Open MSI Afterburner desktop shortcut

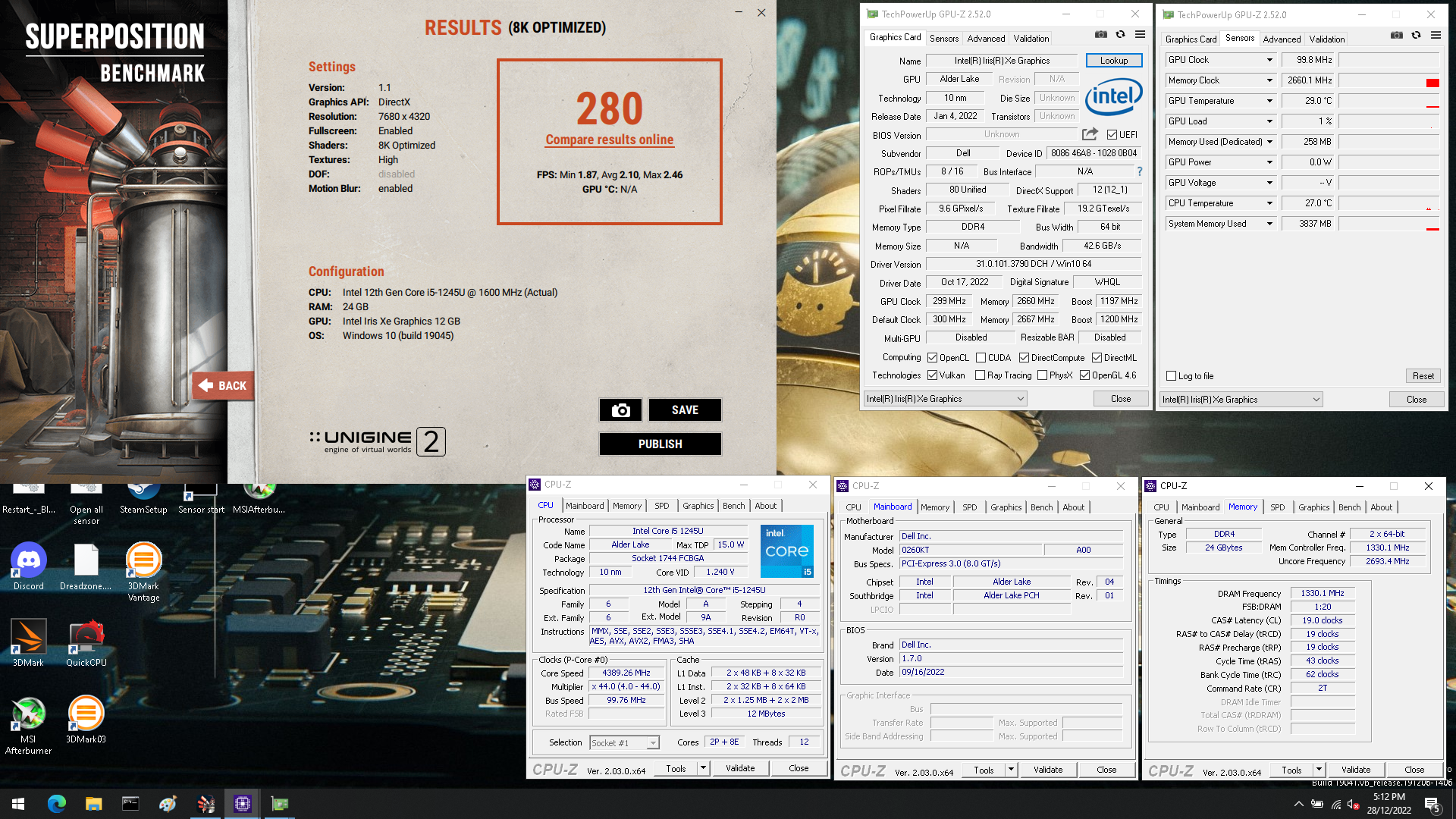click(x=29, y=726)
